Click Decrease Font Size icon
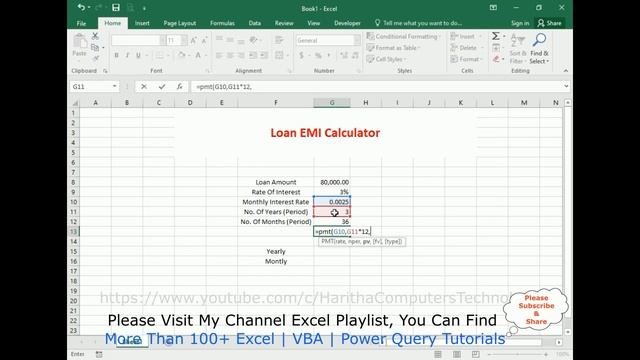The image size is (640, 360). pos(204,40)
